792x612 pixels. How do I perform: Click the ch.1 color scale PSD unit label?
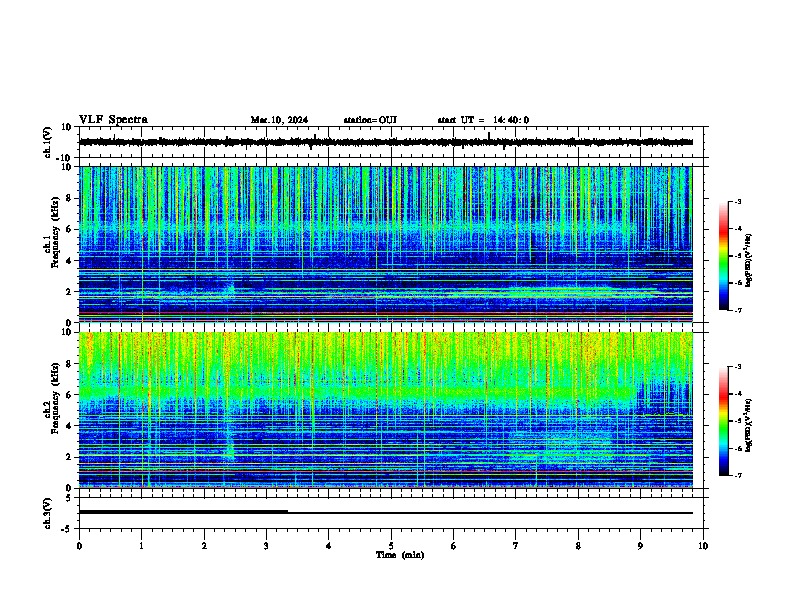click(748, 260)
